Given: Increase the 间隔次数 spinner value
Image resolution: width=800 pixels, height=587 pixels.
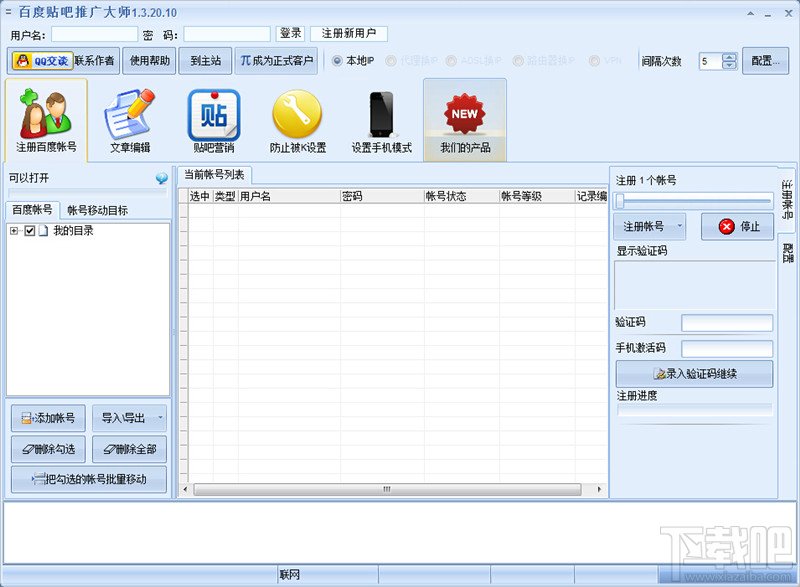Looking at the screenshot, I should [730, 57].
